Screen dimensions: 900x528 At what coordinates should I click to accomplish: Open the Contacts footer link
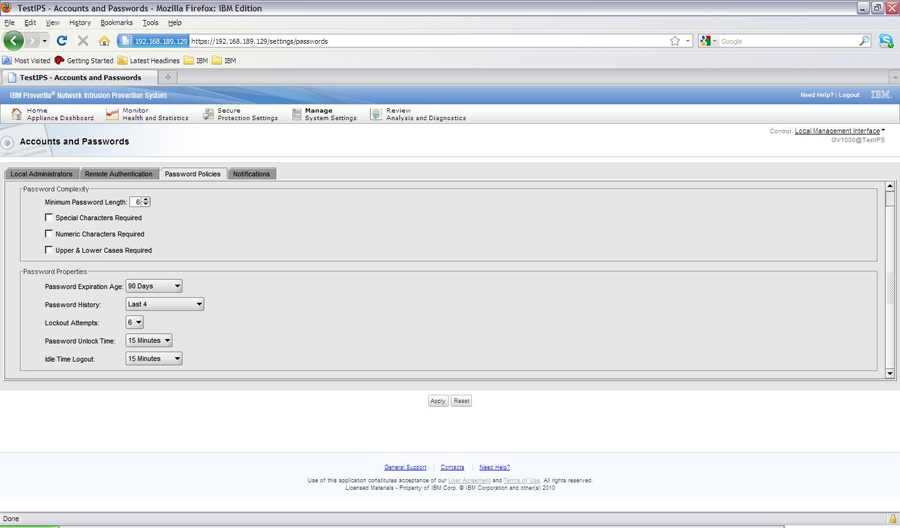pyautogui.click(x=452, y=467)
